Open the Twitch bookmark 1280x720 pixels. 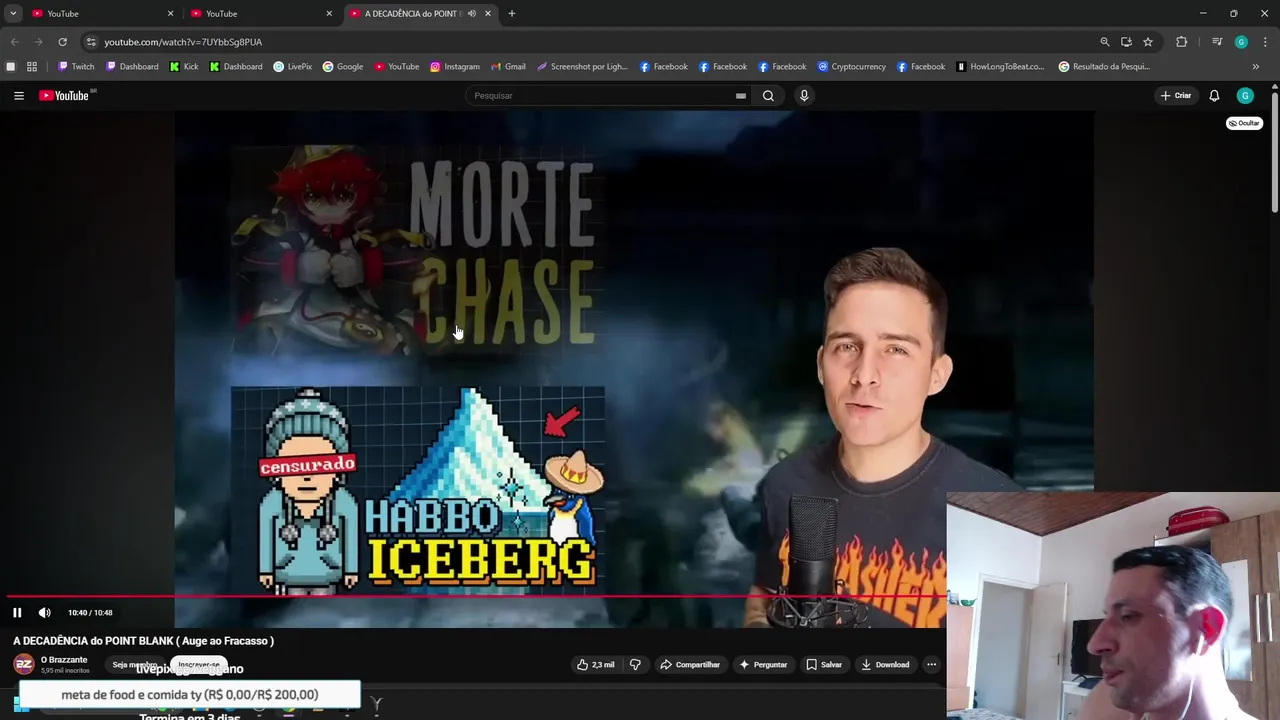(76, 67)
